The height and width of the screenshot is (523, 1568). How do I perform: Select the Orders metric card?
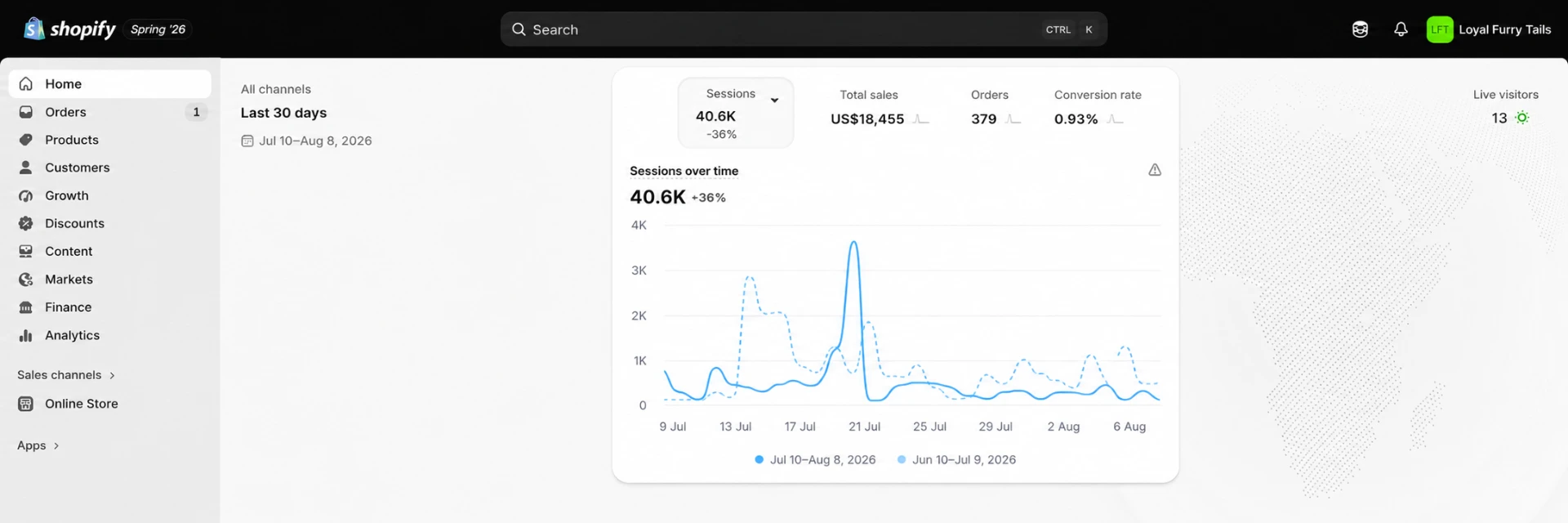(996, 108)
